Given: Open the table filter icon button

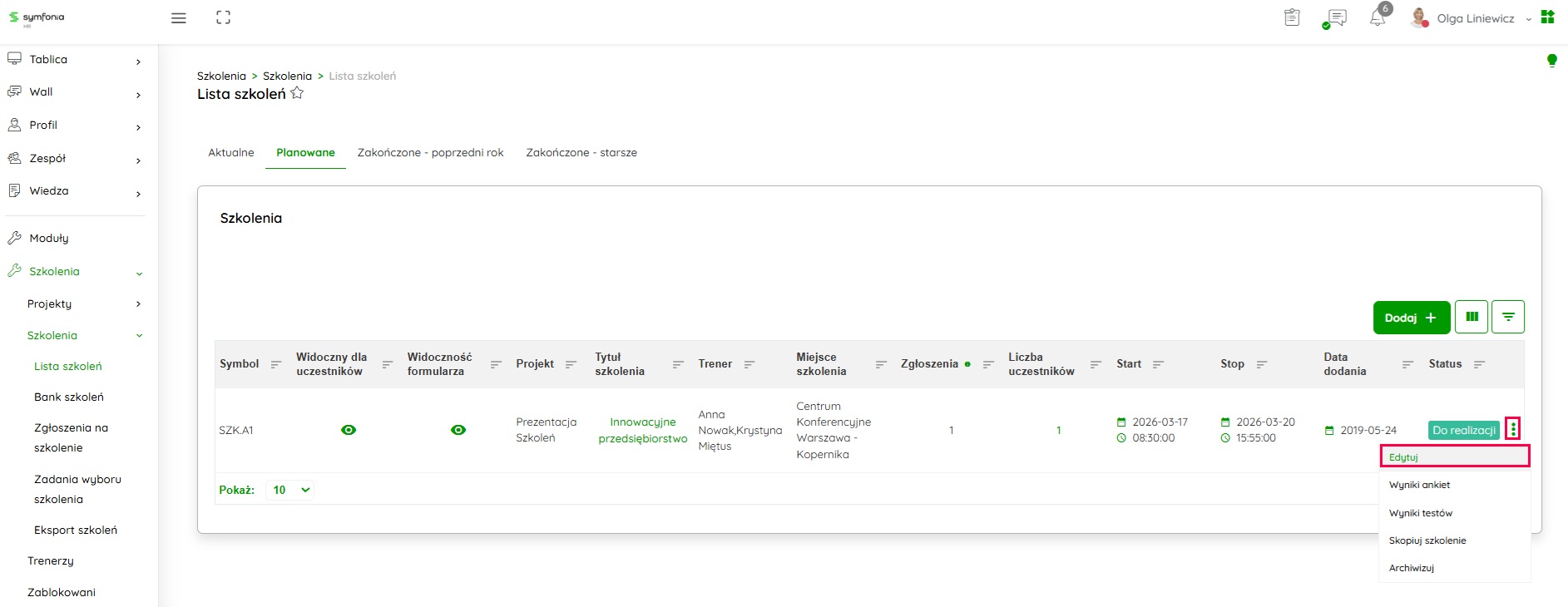Looking at the screenshot, I should tap(1507, 317).
